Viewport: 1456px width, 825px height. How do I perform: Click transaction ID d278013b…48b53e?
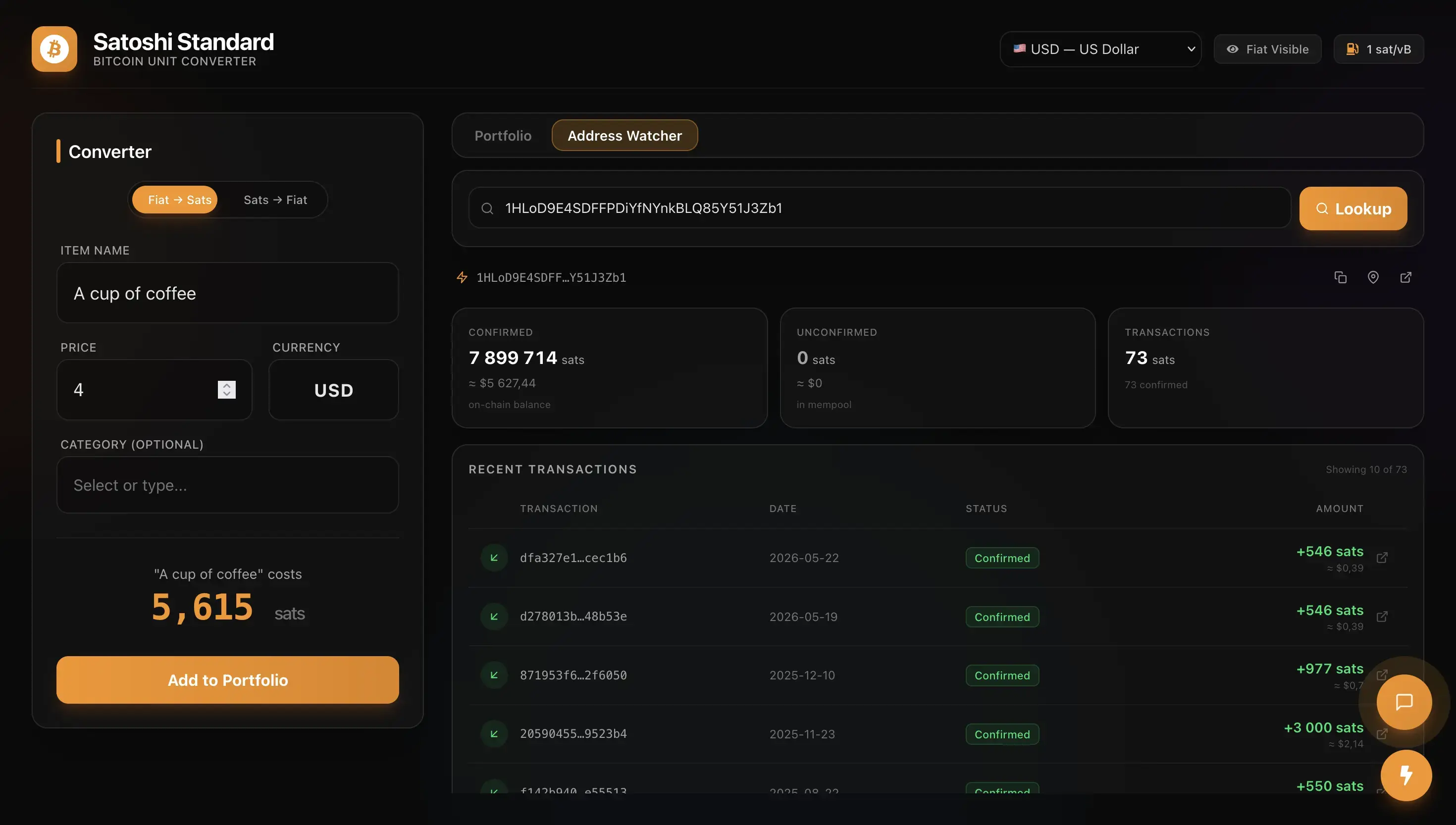pos(573,617)
